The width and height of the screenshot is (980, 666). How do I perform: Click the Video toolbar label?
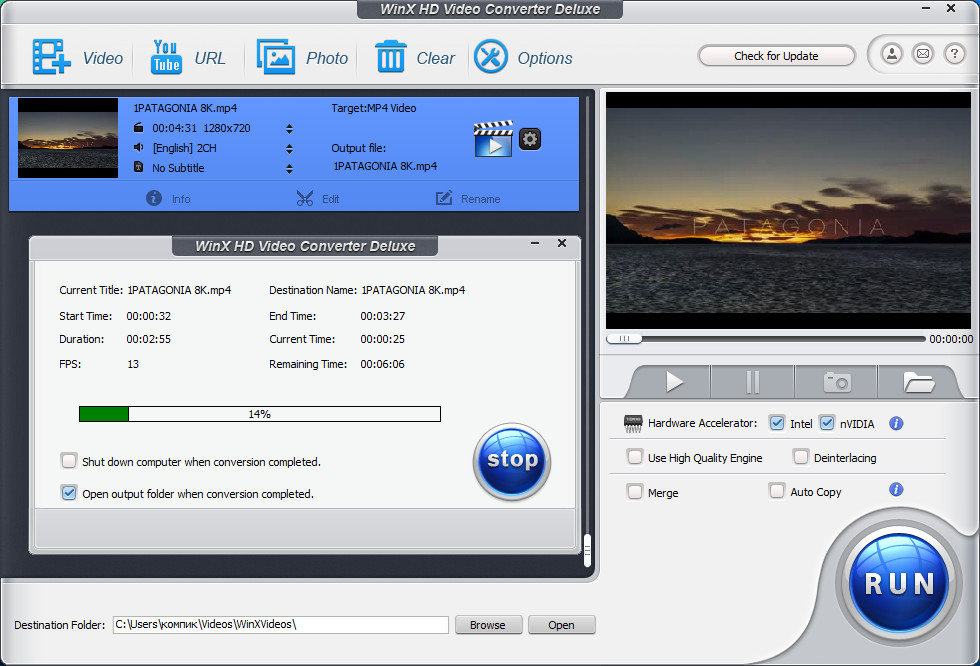[x=103, y=58]
